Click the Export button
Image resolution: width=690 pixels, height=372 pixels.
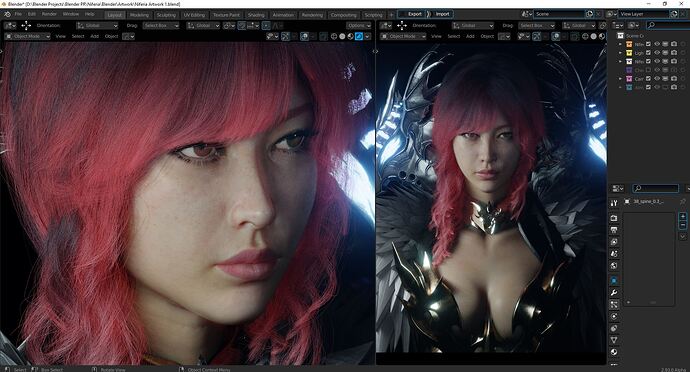(x=411, y=14)
